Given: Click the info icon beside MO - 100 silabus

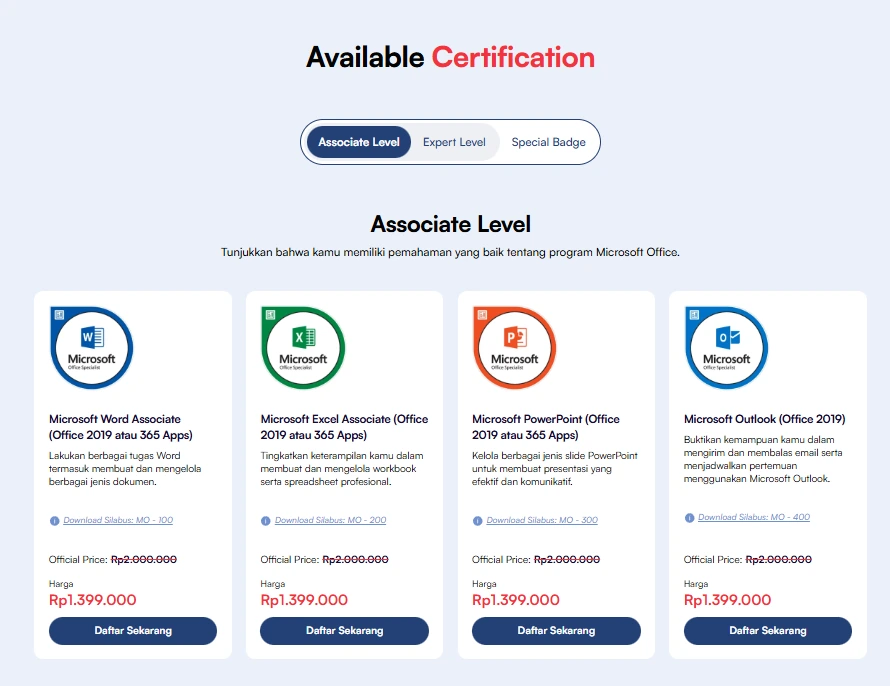Looking at the screenshot, I should pyautogui.click(x=54, y=521).
